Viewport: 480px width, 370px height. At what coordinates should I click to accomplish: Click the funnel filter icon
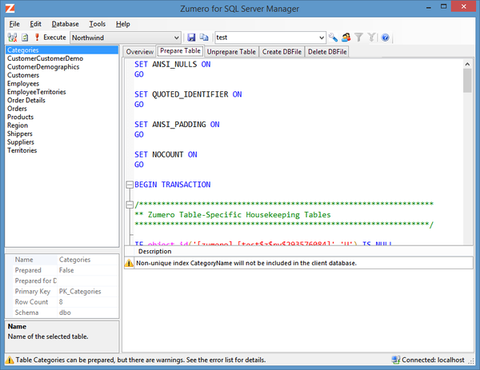(x=359, y=37)
